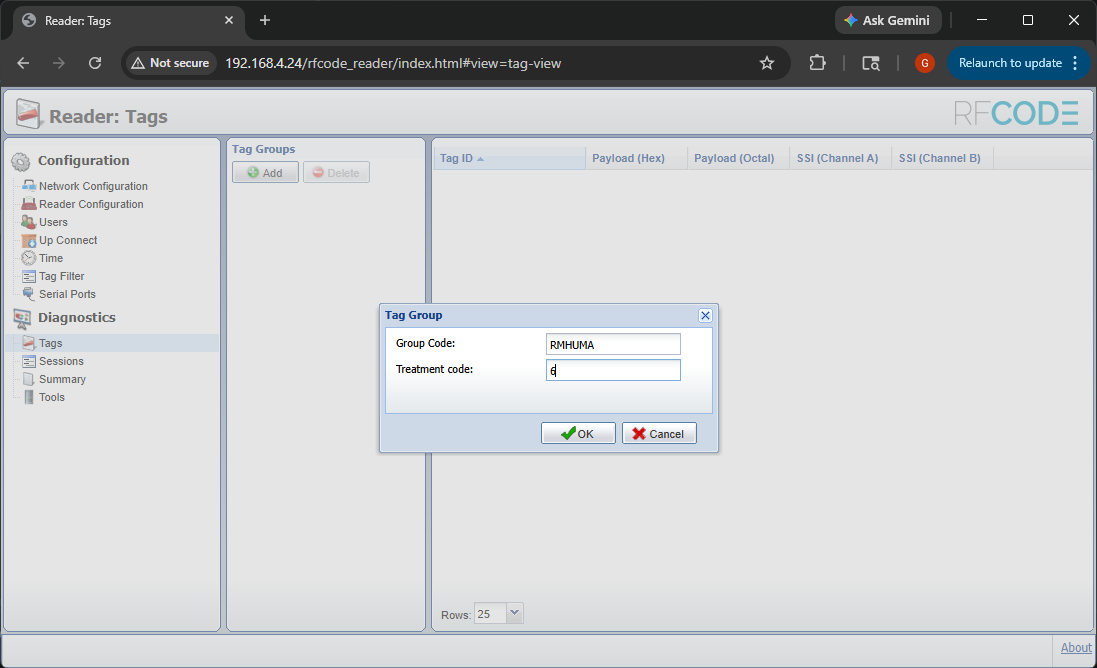Close the Tag Group dialog with X
The height and width of the screenshot is (668, 1097).
tap(705, 315)
